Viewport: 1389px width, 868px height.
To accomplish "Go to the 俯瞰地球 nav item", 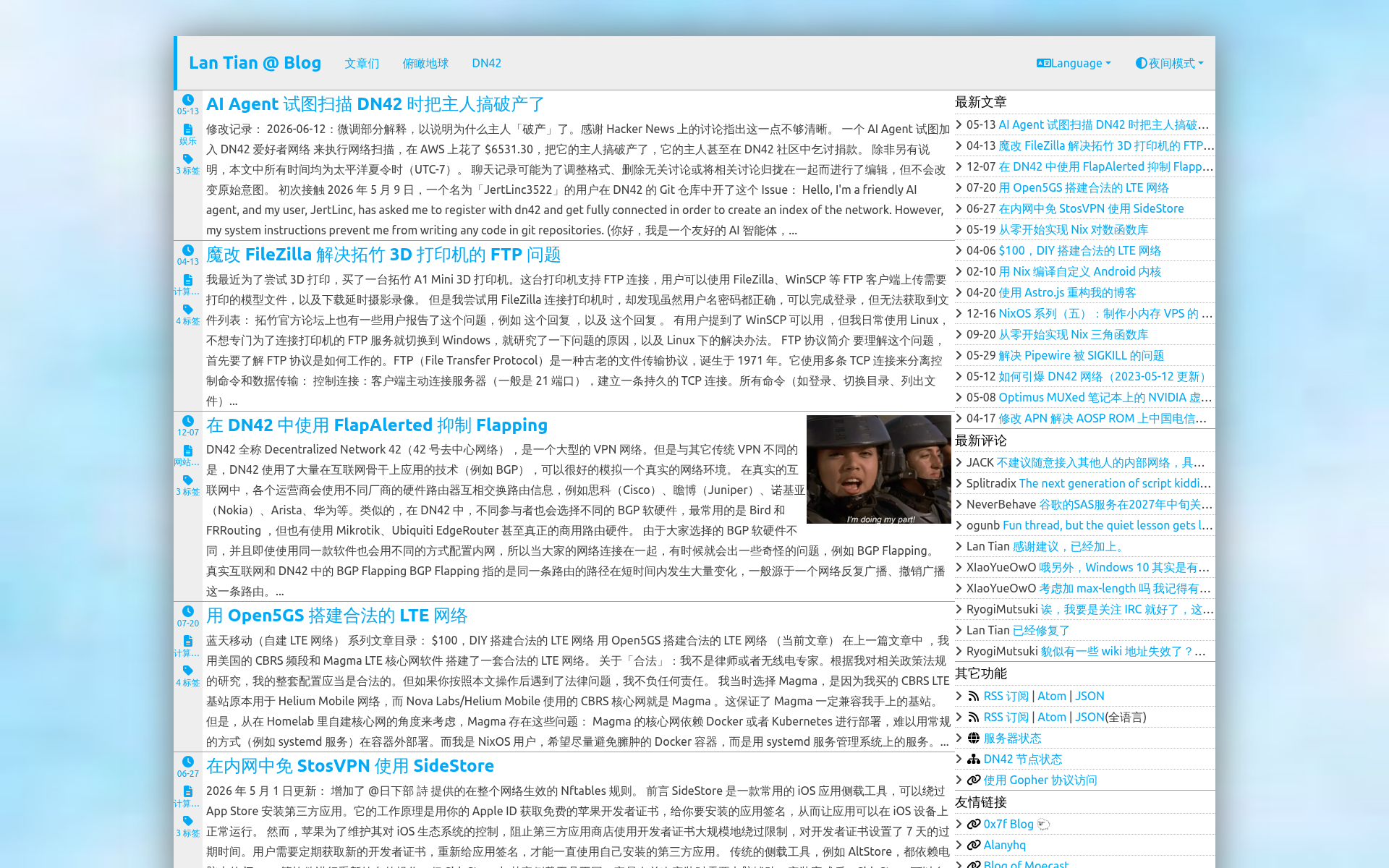I will pos(425,63).
